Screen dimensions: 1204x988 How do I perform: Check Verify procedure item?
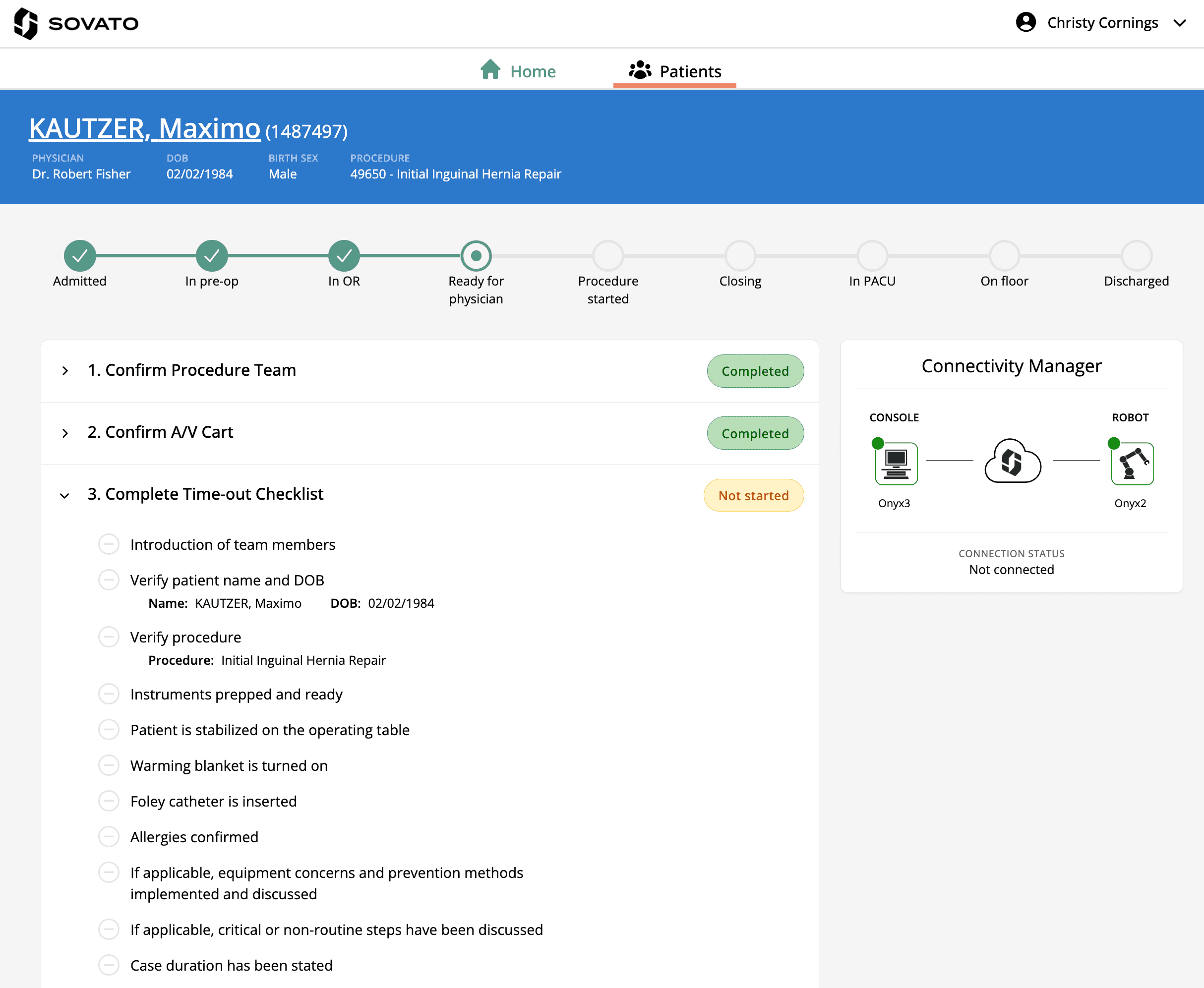(109, 637)
